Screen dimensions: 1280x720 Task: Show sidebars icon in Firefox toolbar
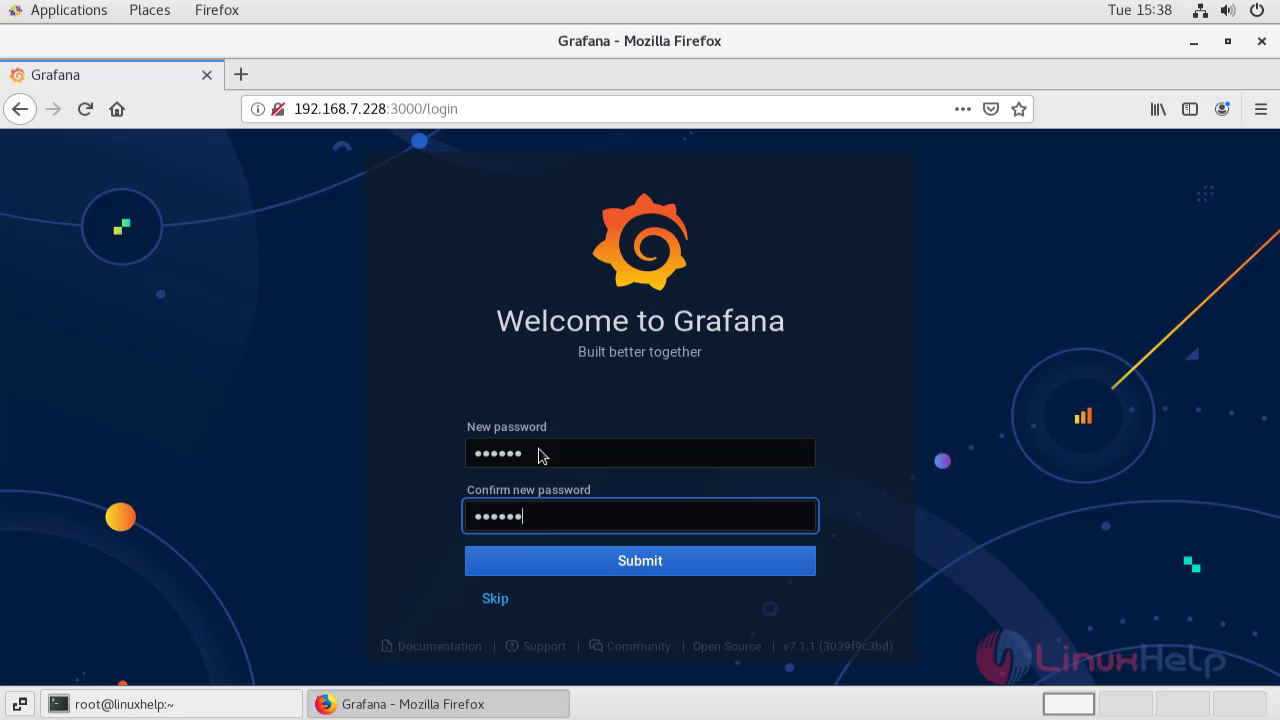point(1190,109)
